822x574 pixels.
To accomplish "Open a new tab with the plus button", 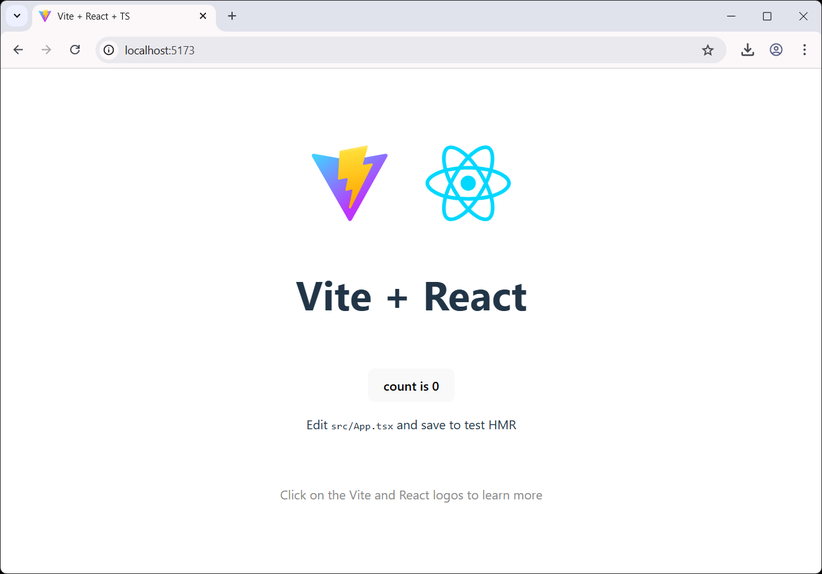I will [x=232, y=16].
